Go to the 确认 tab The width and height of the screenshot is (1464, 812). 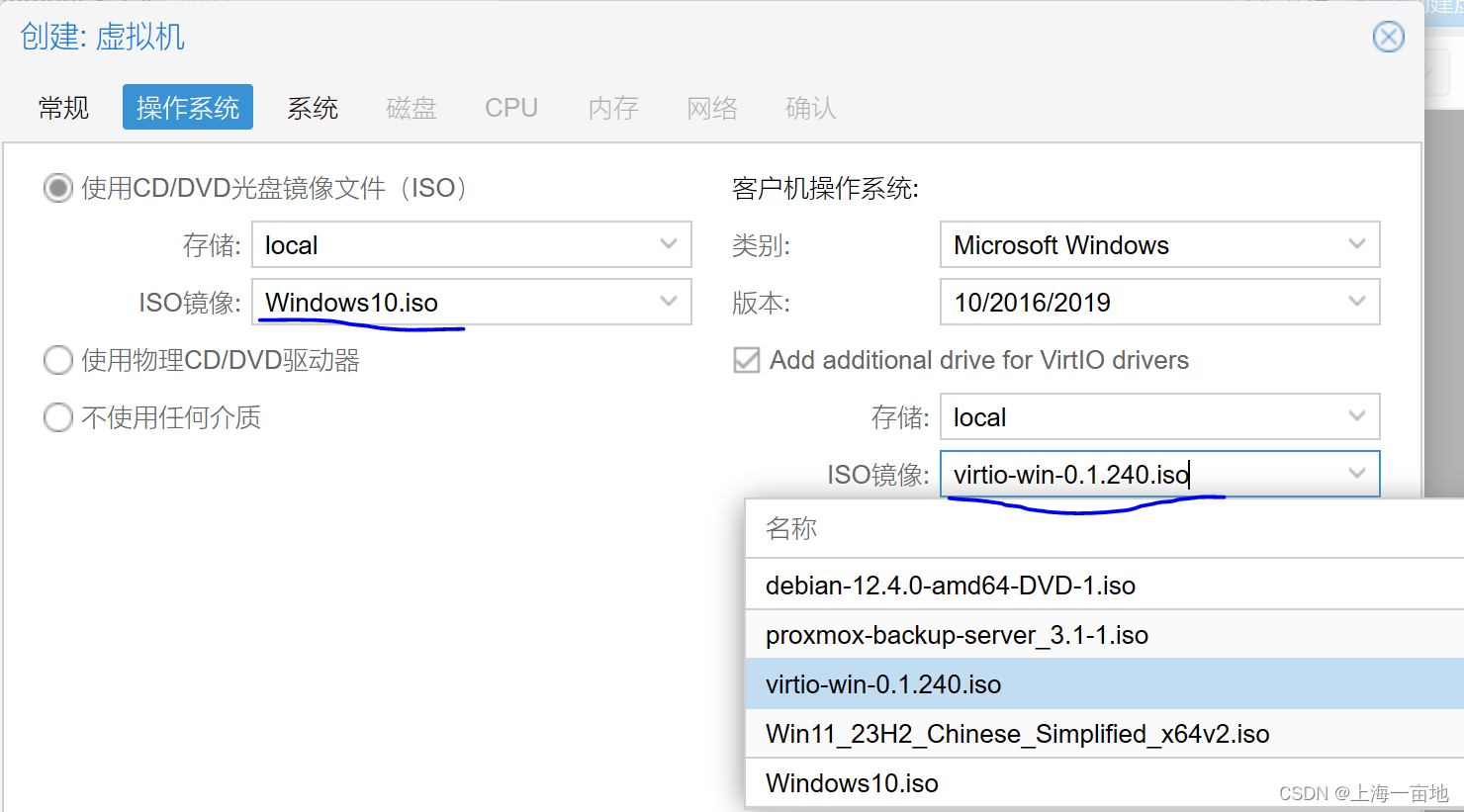click(x=811, y=108)
